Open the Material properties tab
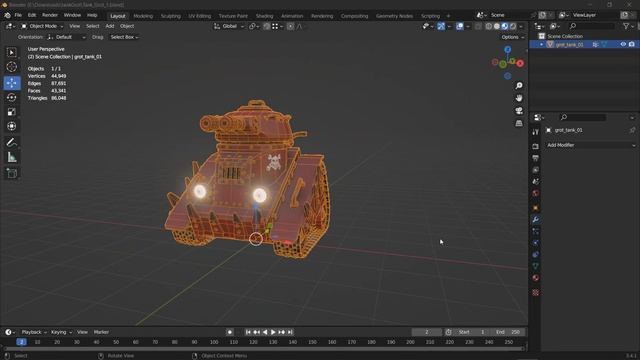Viewport: 640px width, 360px height. click(536, 278)
